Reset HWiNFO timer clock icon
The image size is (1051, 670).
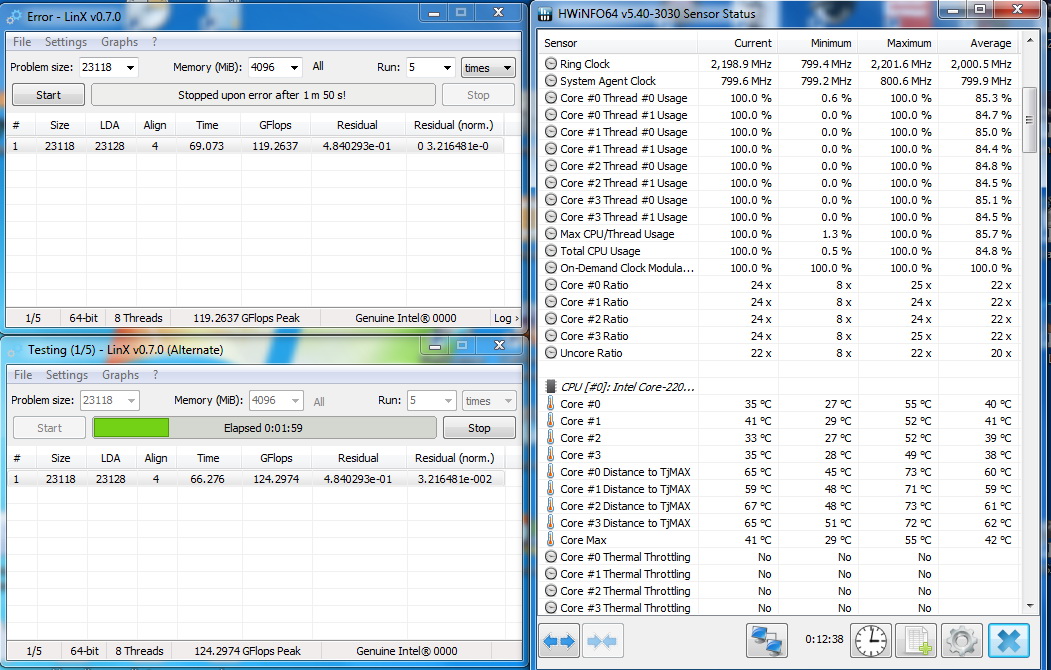pyautogui.click(x=871, y=641)
